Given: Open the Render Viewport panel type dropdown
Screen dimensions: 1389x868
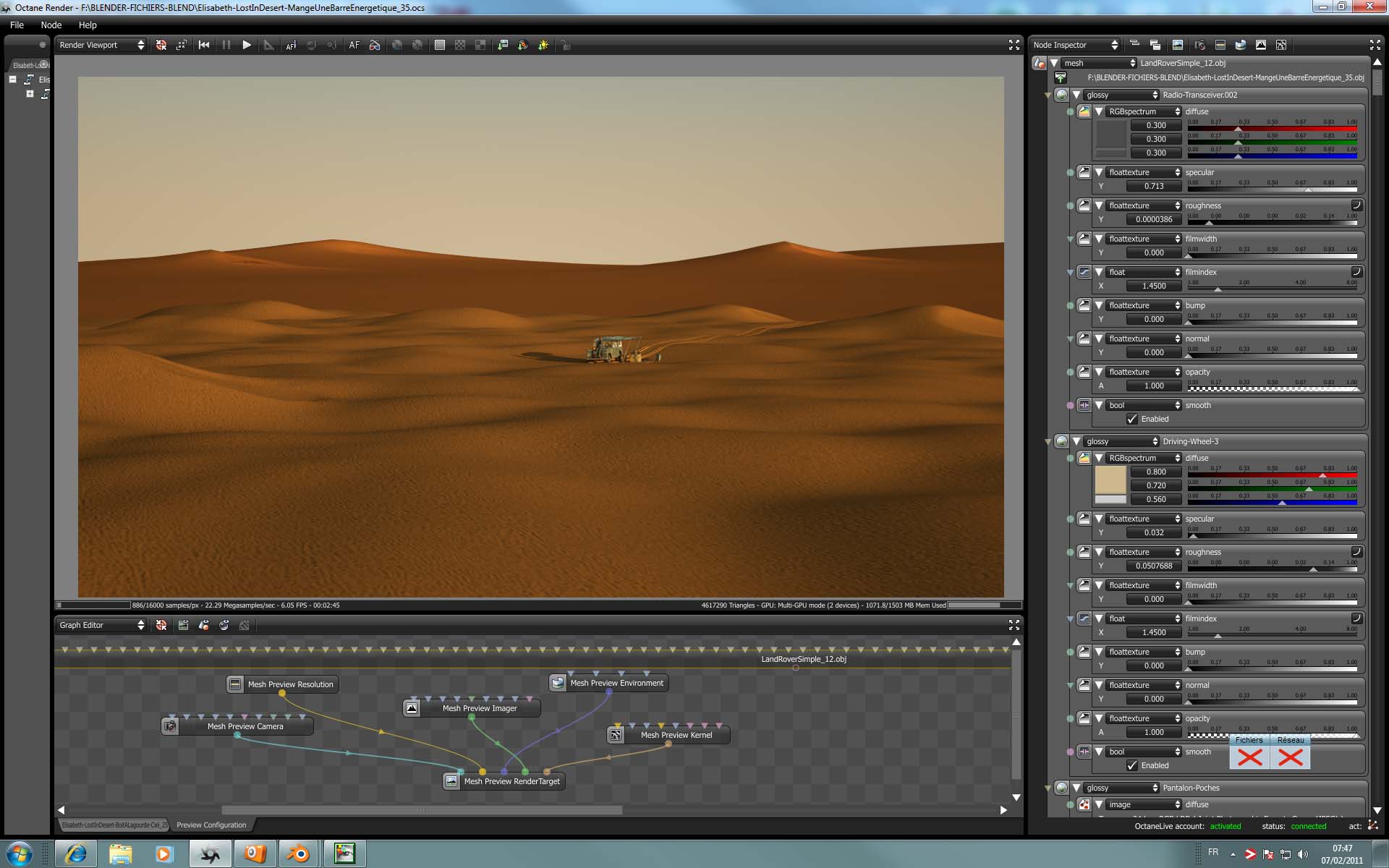Looking at the screenshot, I should pyautogui.click(x=101, y=45).
